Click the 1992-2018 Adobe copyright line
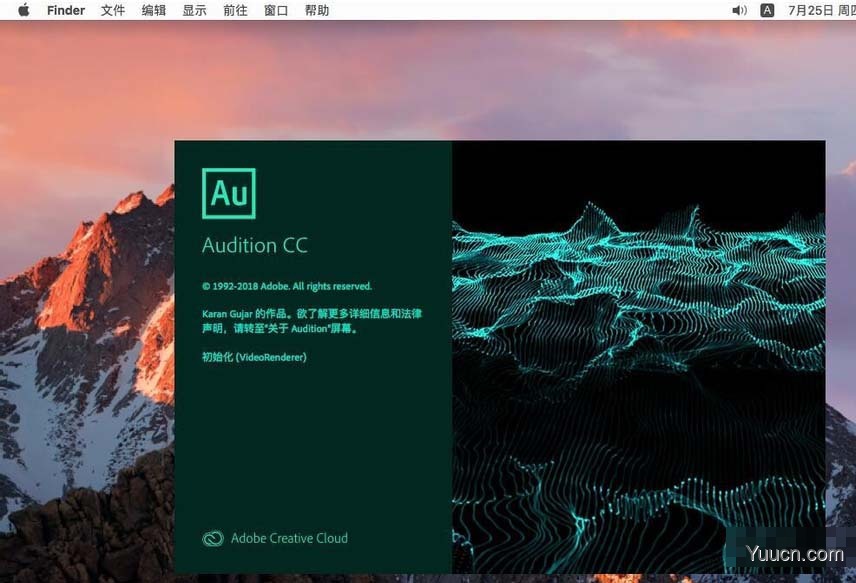This screenshot has height=583, width=856. click(x=286, y=286)
